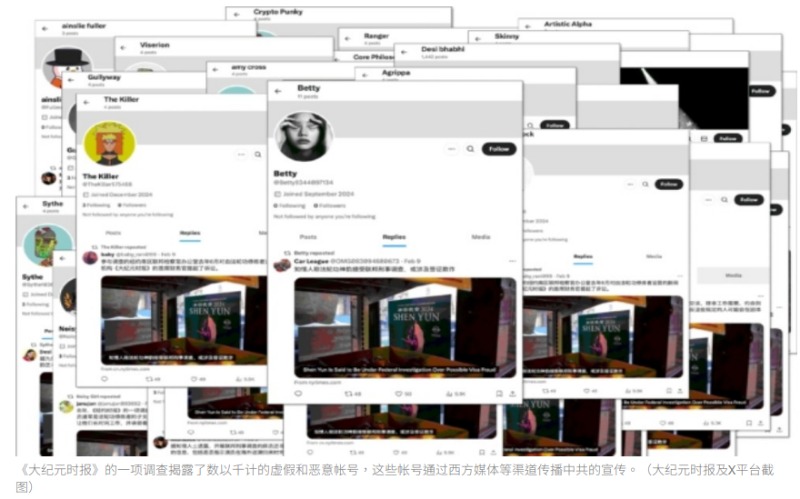The image size is (800, 499).
Task: Open more options circle on Betty's profile
Action: pyautogui.click(x=451, y=149)
